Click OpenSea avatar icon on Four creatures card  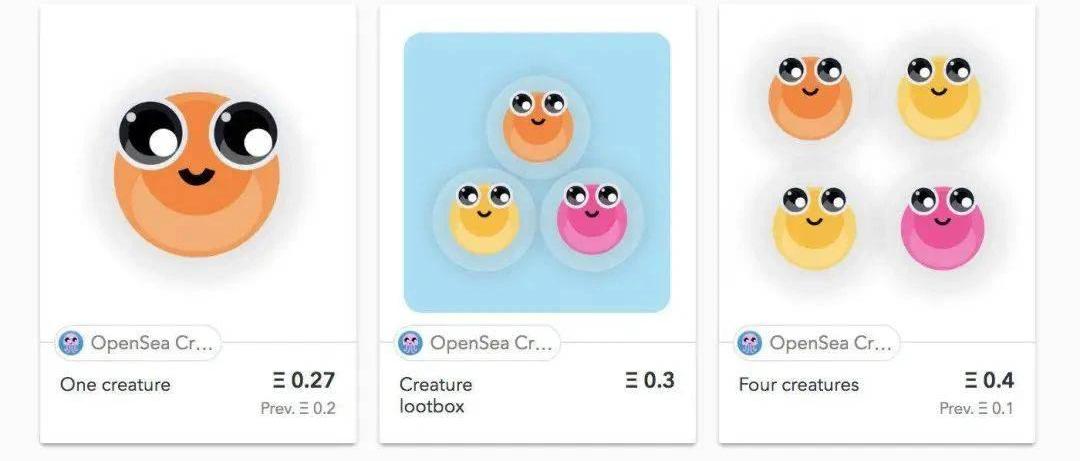click(x=749, y=344)
